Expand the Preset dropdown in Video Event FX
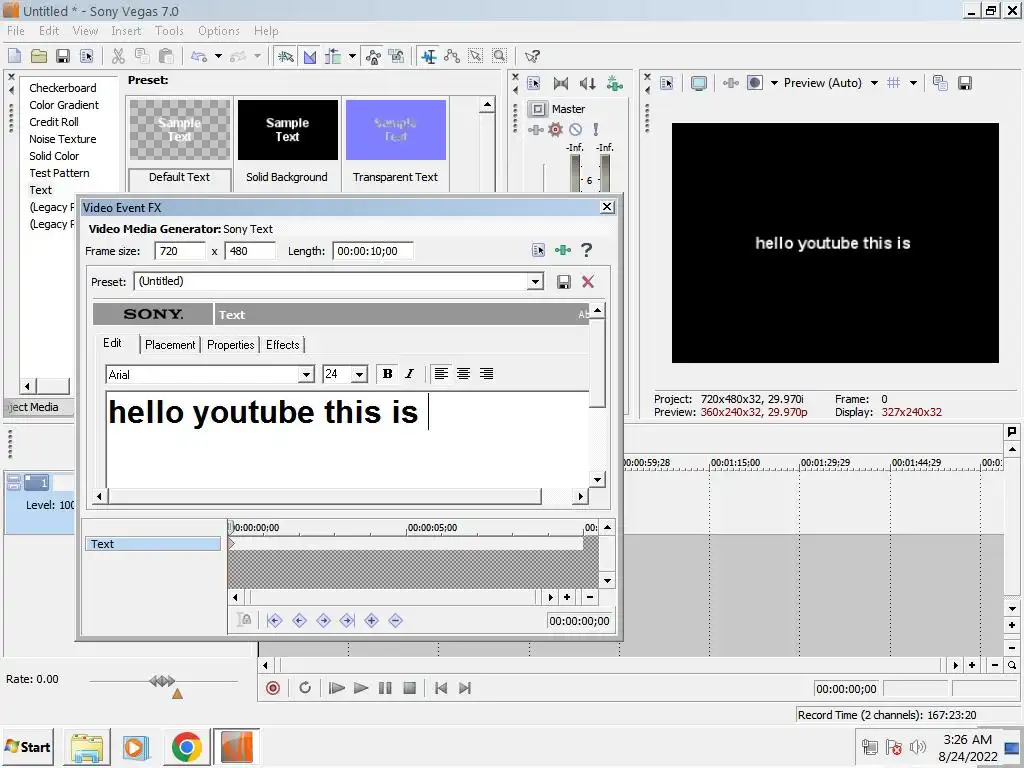Screen dimensions: 1024x768 [x=536, y=281]
